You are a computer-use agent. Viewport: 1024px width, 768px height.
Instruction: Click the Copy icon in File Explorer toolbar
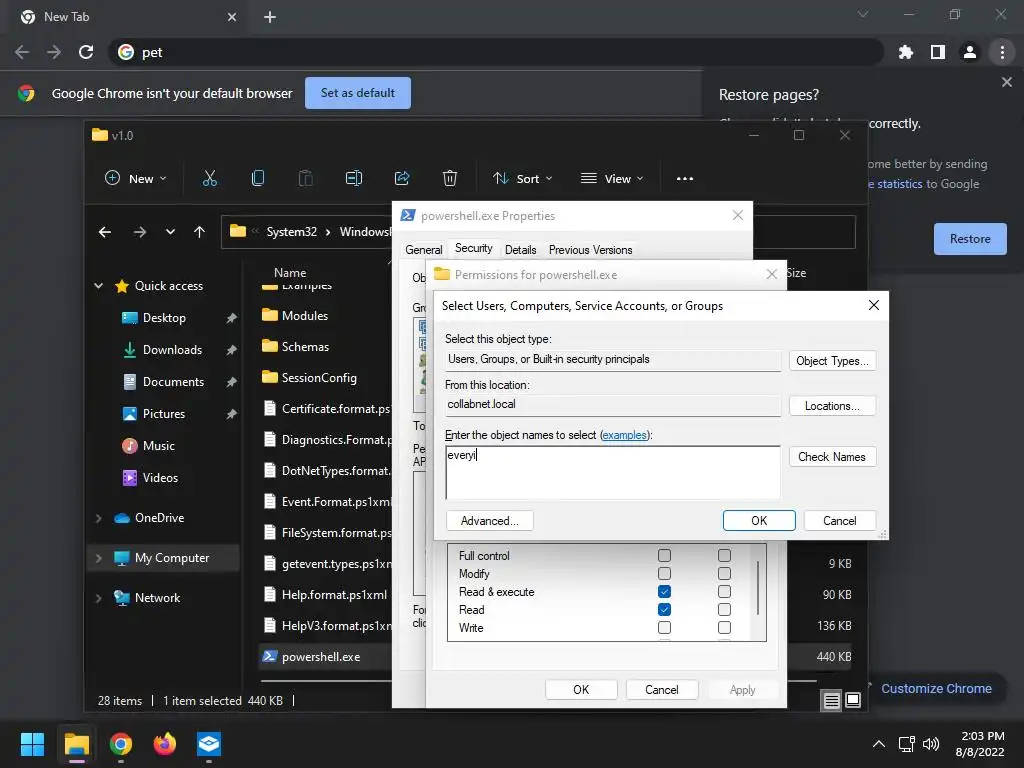coord(258,178)
